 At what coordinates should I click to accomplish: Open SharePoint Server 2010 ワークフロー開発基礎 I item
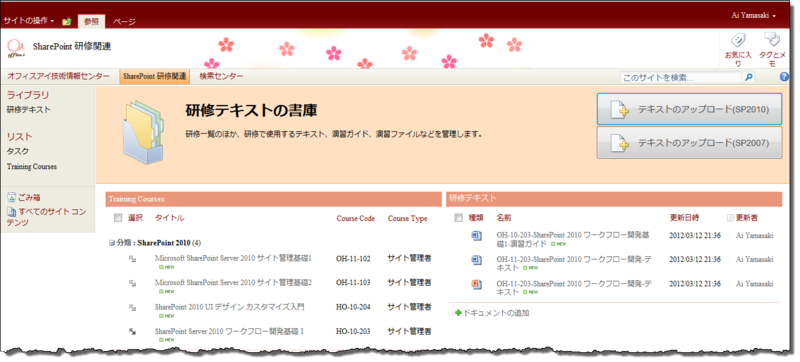click(229, 331)
